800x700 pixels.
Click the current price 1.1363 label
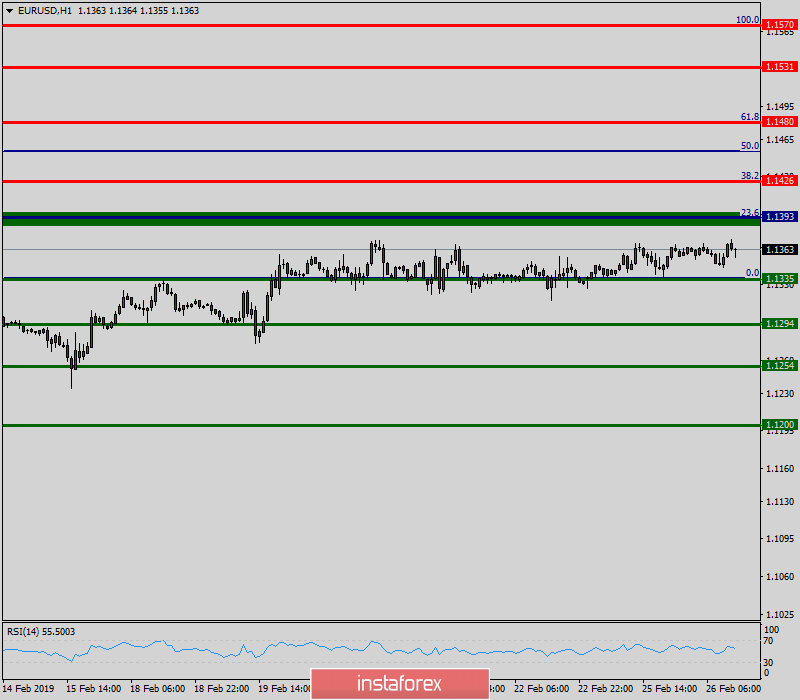tap(780, 249)
